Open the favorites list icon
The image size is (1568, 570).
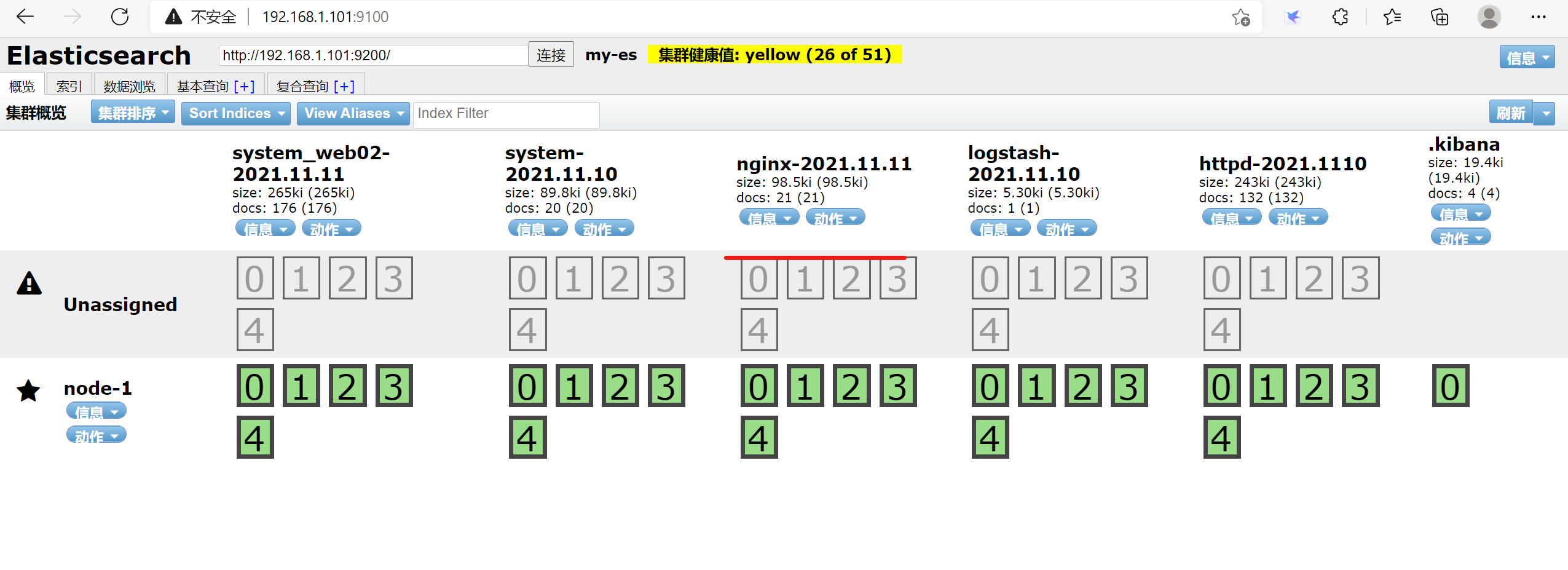(1392, 17)
